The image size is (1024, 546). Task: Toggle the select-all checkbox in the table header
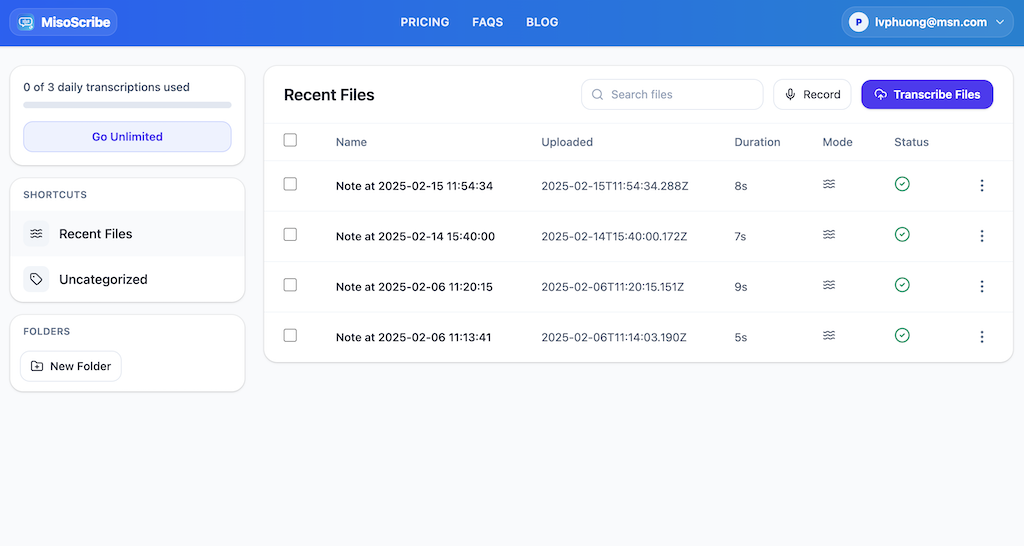pos(290,140)
